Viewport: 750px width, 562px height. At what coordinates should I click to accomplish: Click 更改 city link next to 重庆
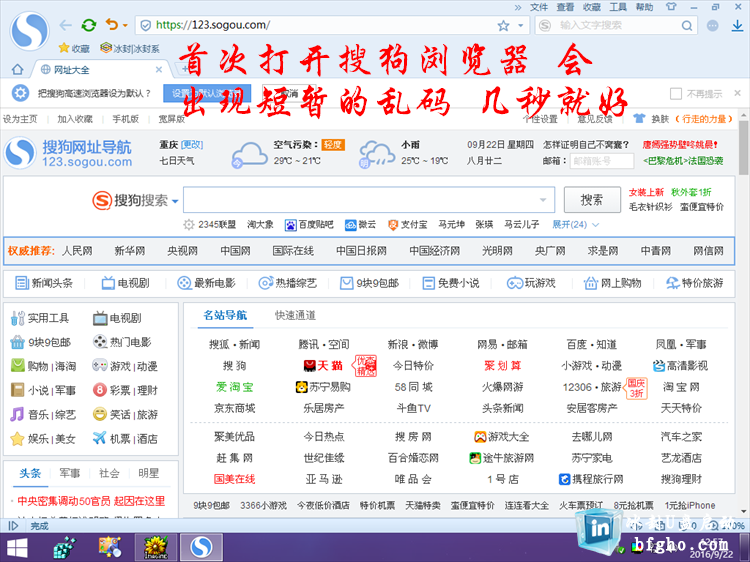click(192, 144)
